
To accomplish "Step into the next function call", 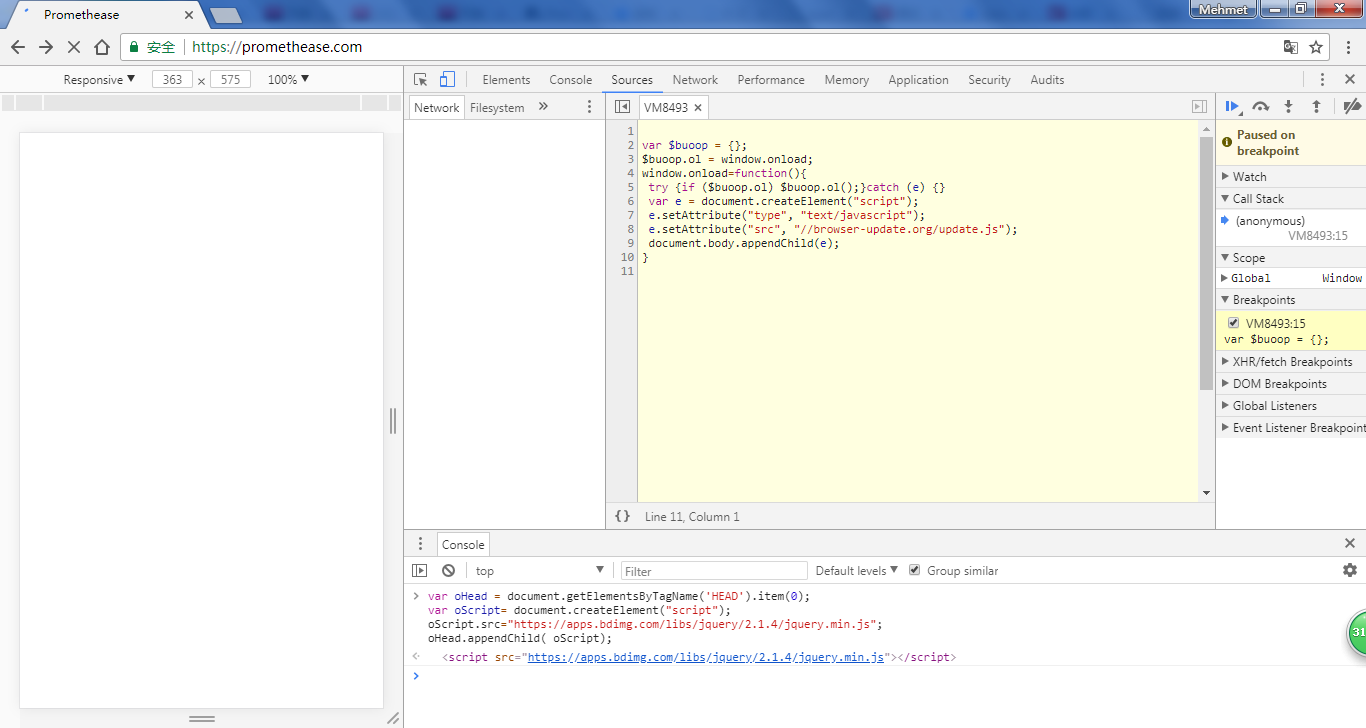I will (x=1288, y=107).
